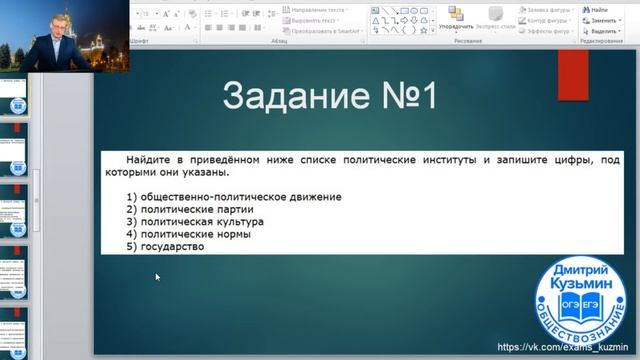Align text to the right

click(x=231, y=28)
